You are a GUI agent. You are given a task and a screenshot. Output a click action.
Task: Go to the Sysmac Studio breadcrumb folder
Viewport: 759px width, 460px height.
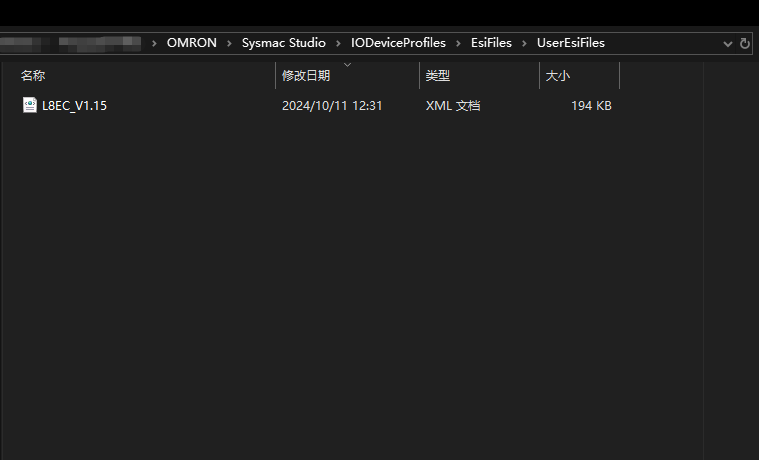(283, 43)
